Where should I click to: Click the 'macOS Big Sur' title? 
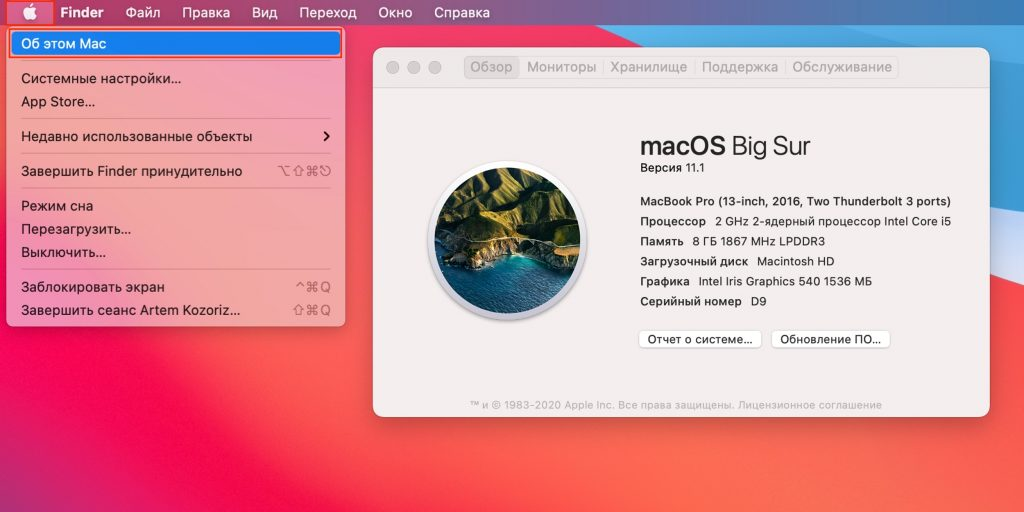pos(725,146)
